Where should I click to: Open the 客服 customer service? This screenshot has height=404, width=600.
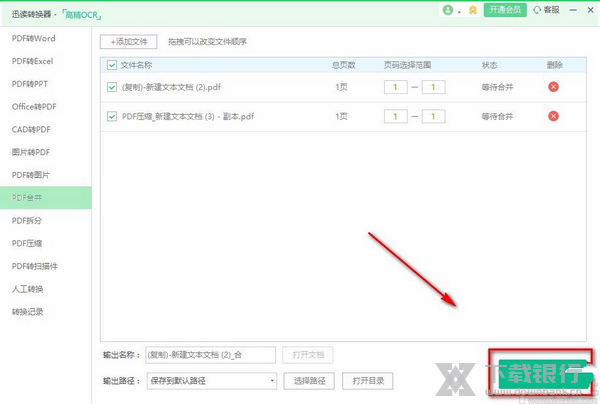coord(546,10)
